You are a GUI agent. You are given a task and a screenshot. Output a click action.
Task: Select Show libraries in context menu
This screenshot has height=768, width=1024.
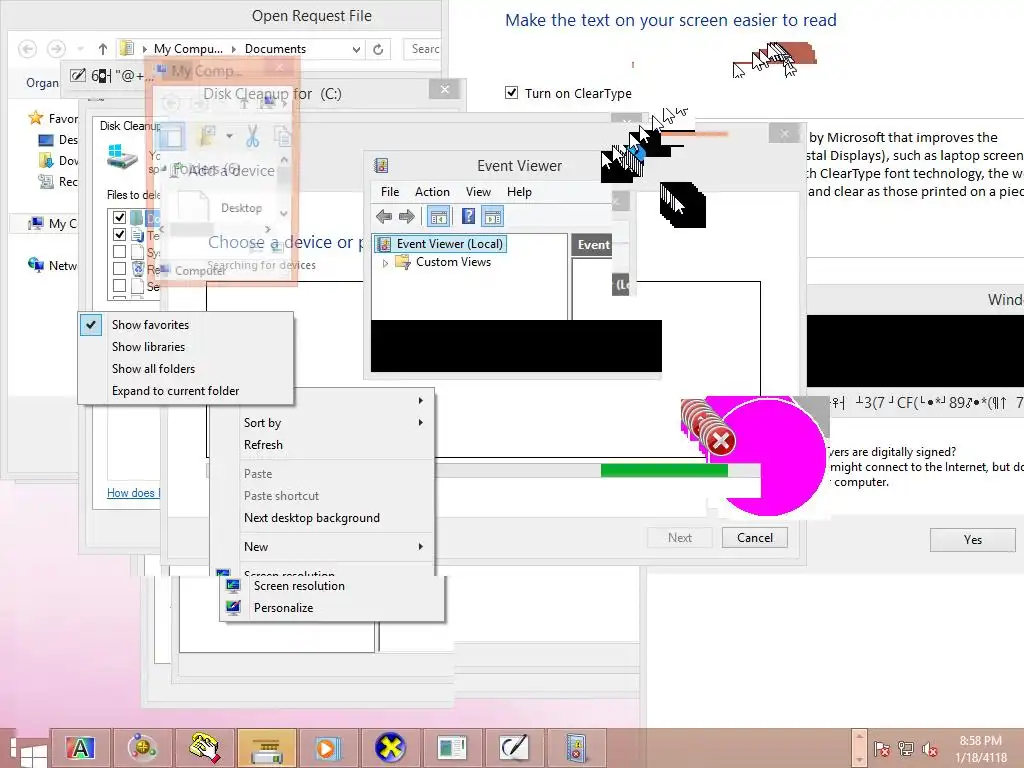[148, 347]
